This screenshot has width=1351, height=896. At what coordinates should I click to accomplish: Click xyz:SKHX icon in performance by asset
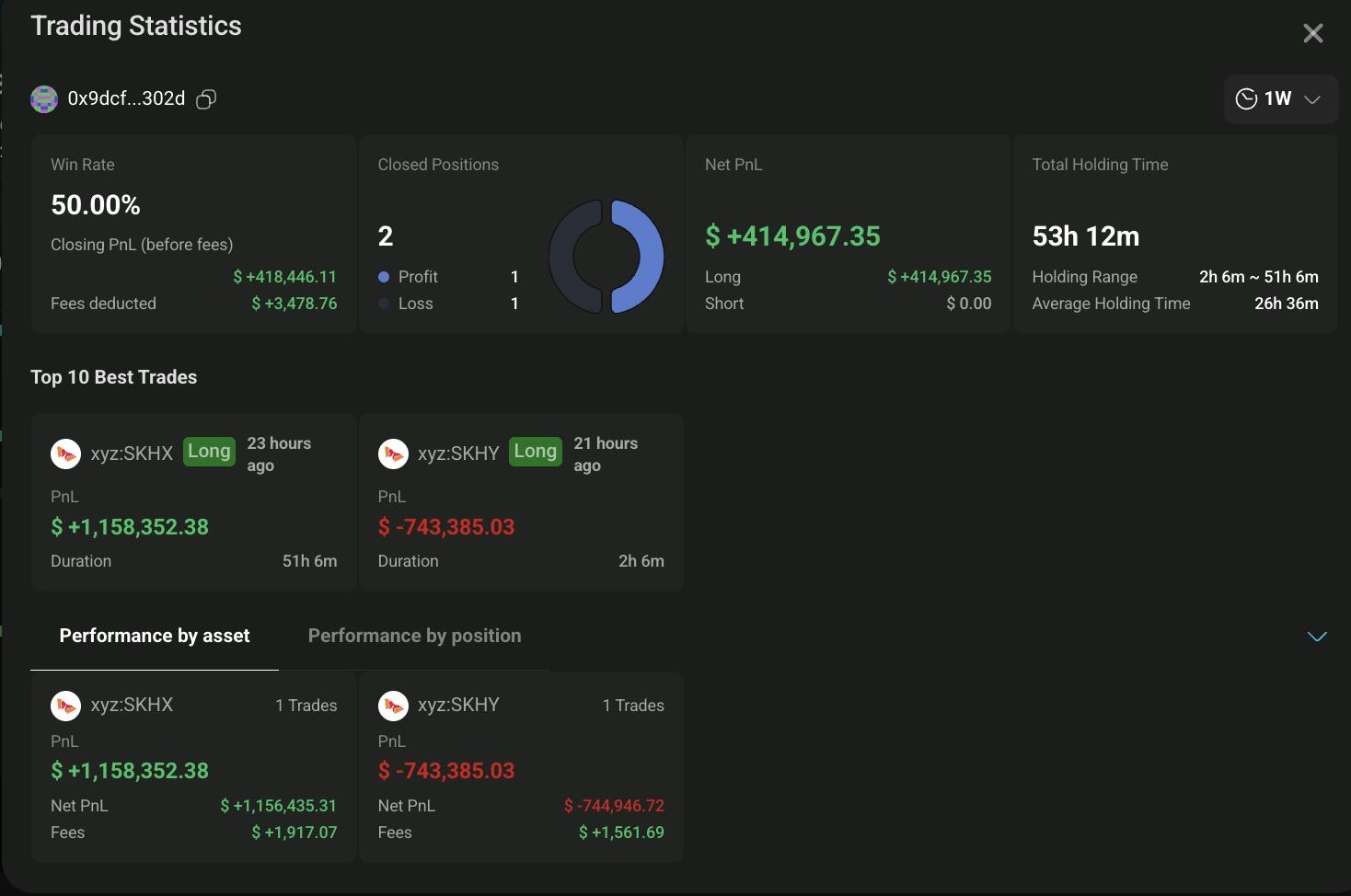[65, 706]
